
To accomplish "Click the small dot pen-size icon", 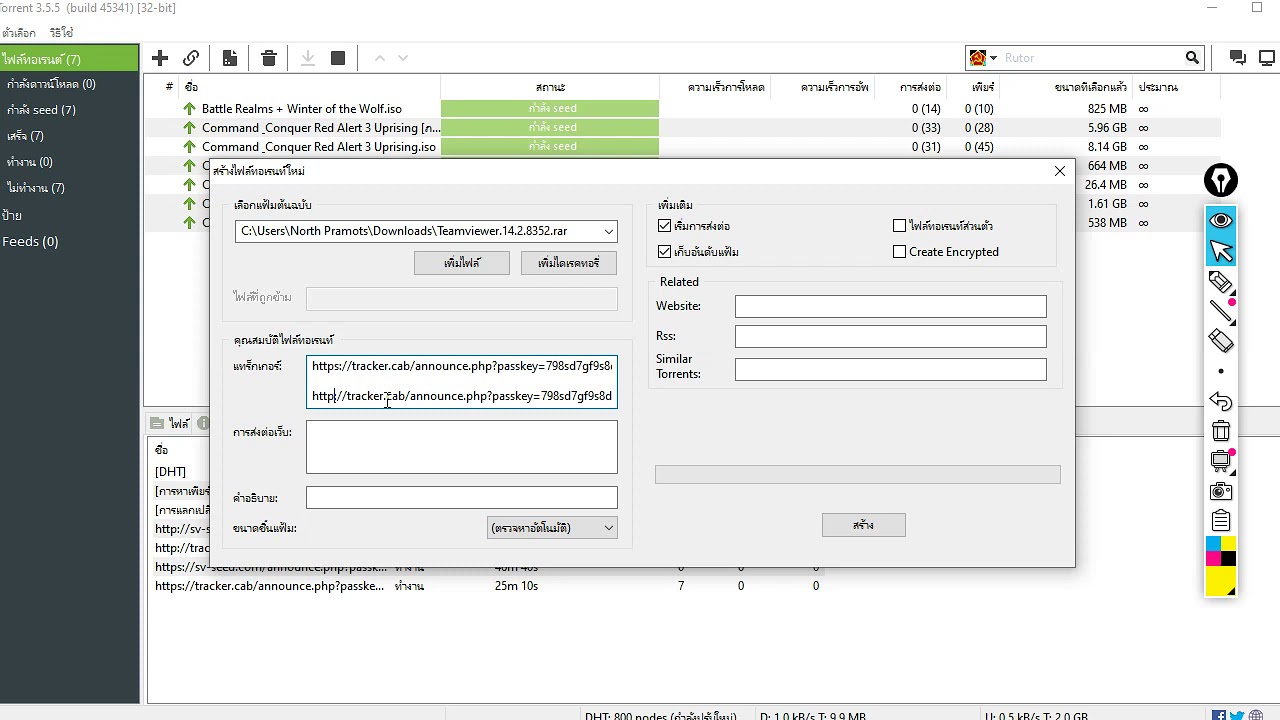I will 1221,371.
